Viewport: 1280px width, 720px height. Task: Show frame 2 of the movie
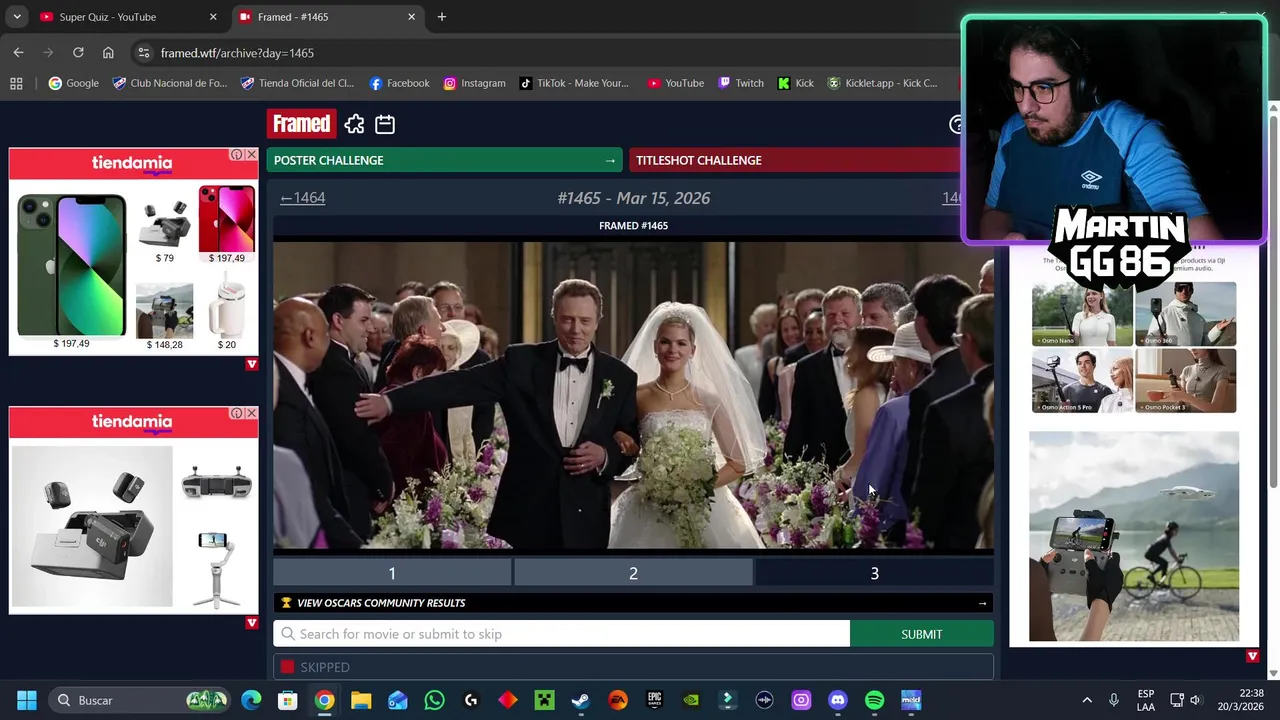pyautogui.click(x=633, y=573)
